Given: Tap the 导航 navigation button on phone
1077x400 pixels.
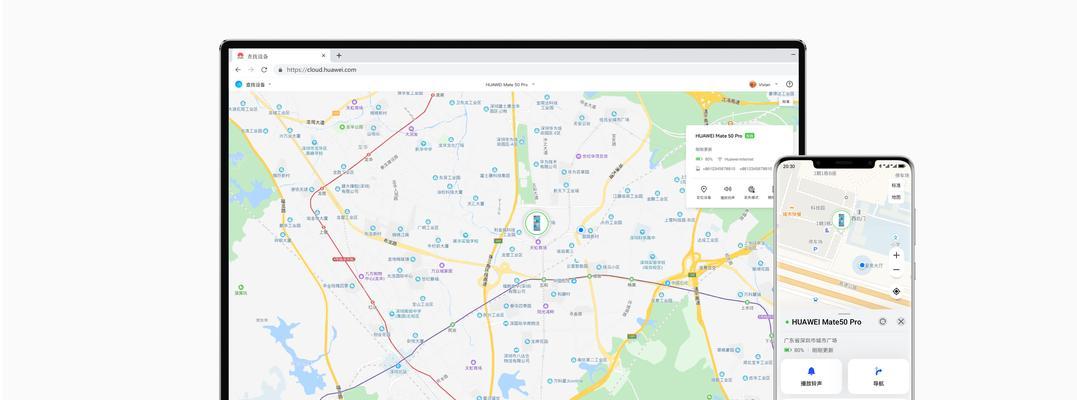Looking at the screenshot, I should point(878,376).
